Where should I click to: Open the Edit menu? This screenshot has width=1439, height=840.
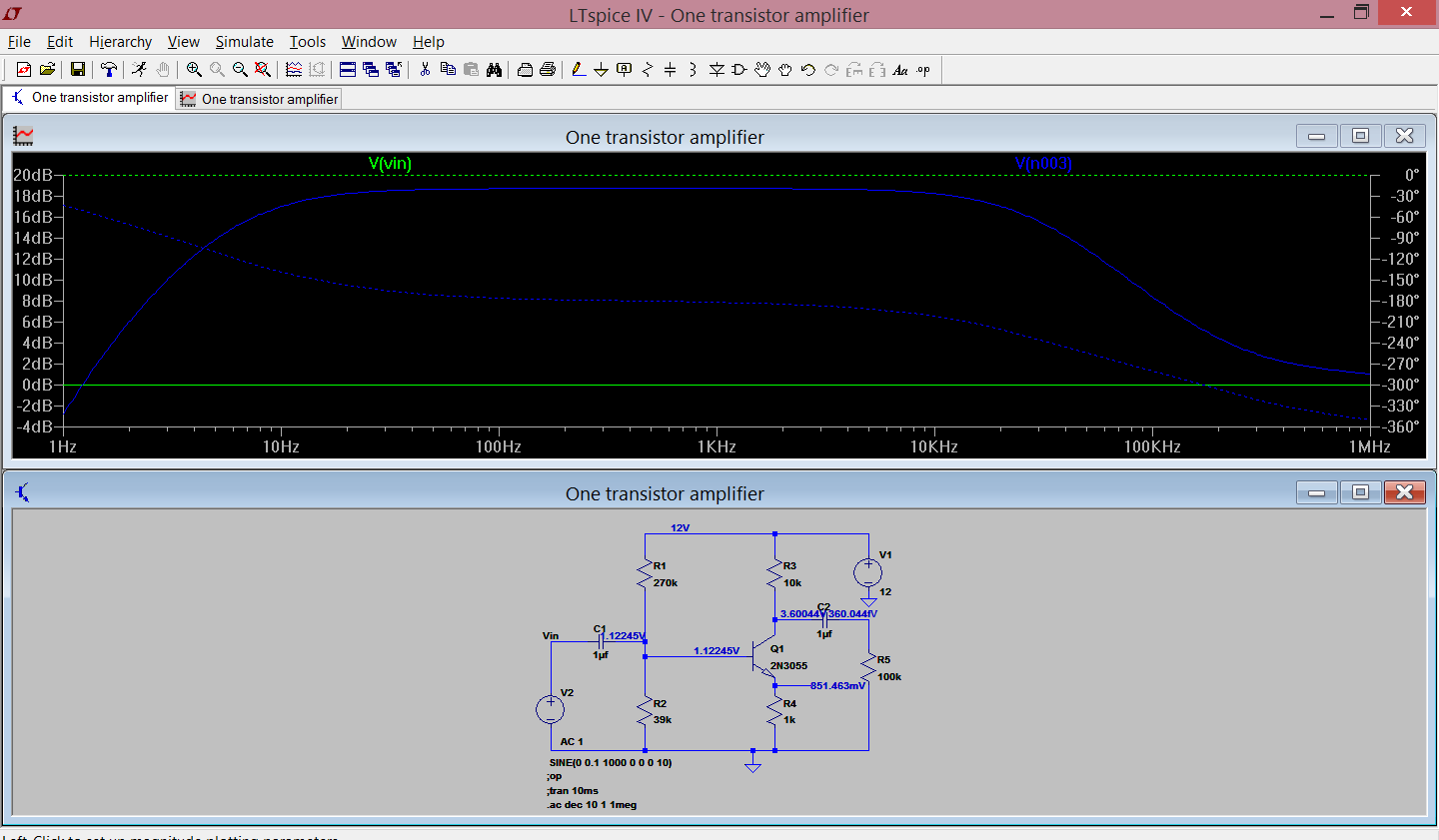click(60, 42)
